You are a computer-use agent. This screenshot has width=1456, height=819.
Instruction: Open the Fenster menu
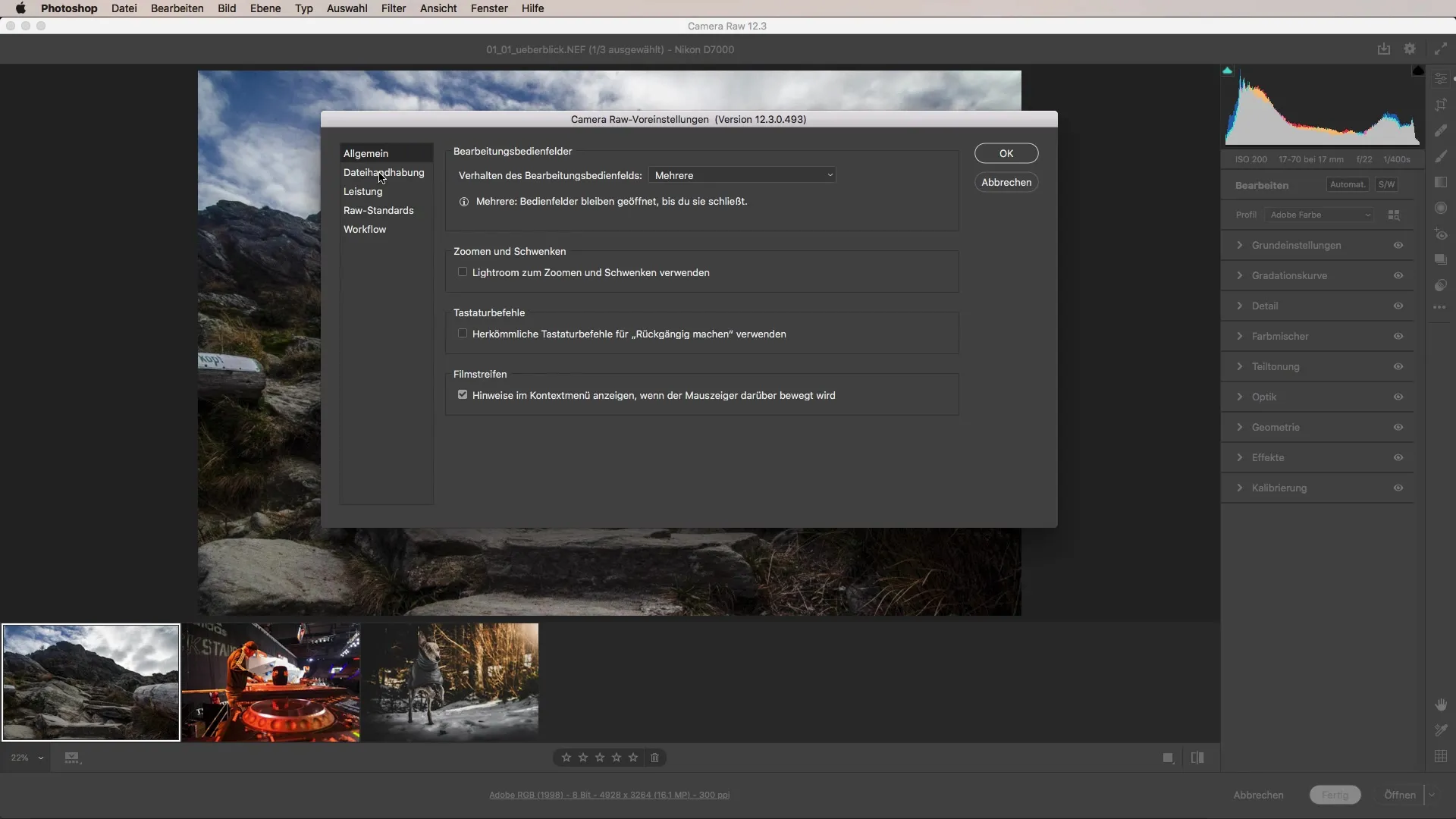point(489,8)
